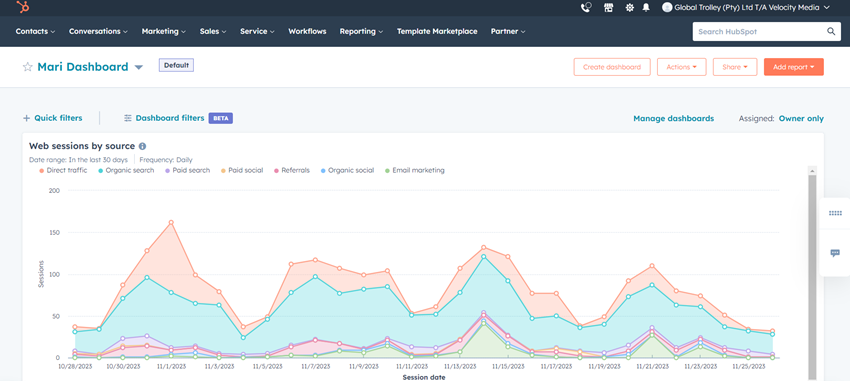The width and height of the screenshot is (850, 381).
Task: Click the Create dashboard button
Action: pos(612,67)
